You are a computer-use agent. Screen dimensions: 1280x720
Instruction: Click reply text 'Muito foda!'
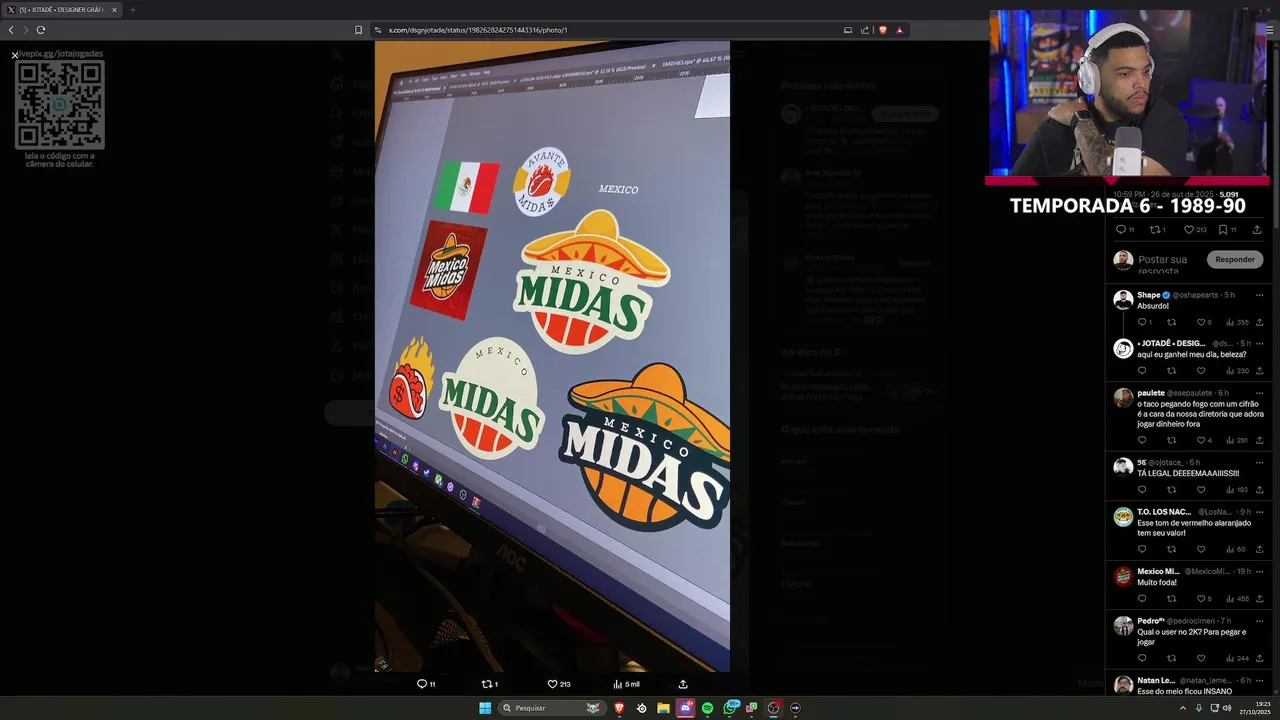(1157, 582)
